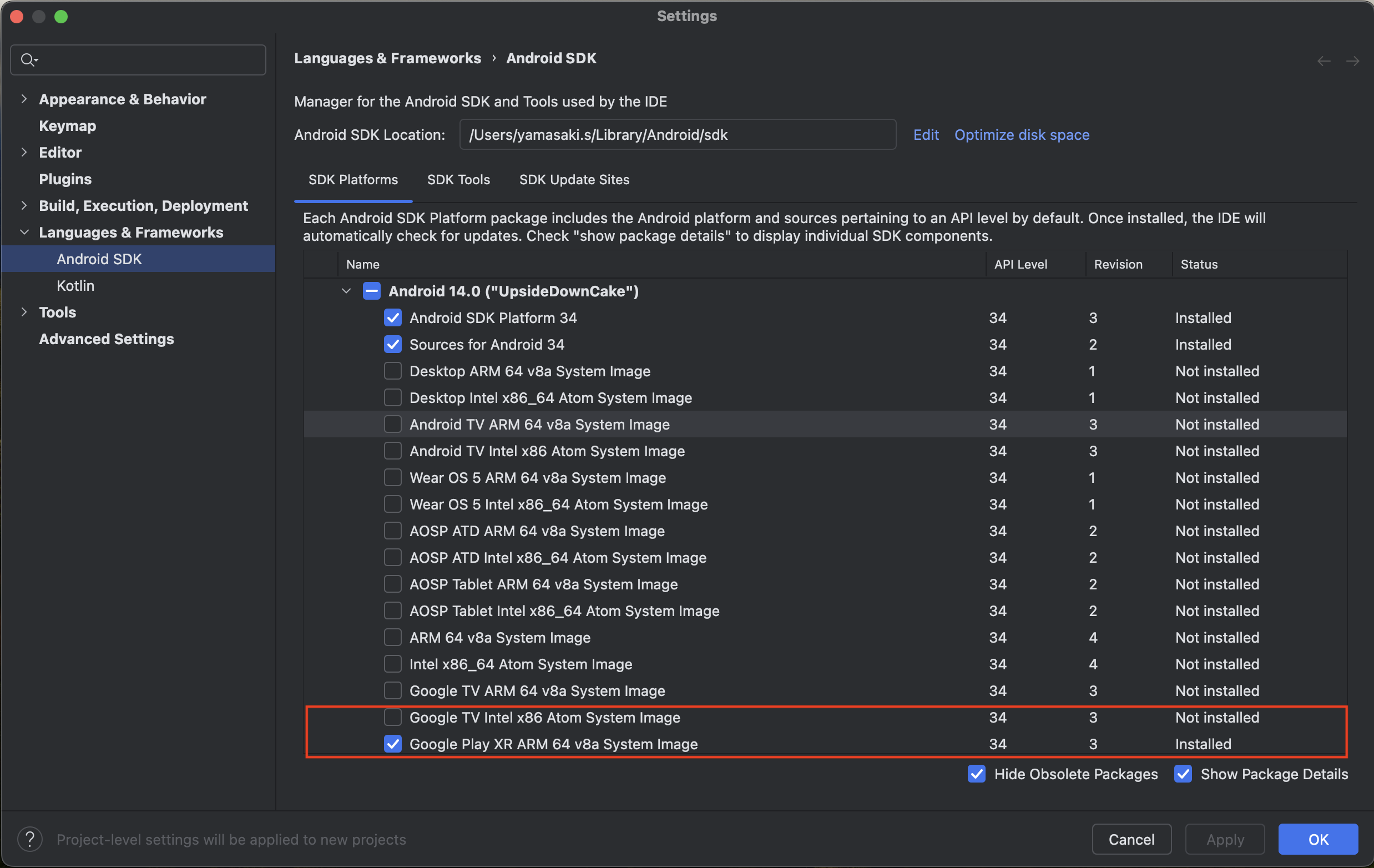The width and height of the screenshot is (1374, 868).
Task: Open help via the question mark icon
Action: point(29,839)
